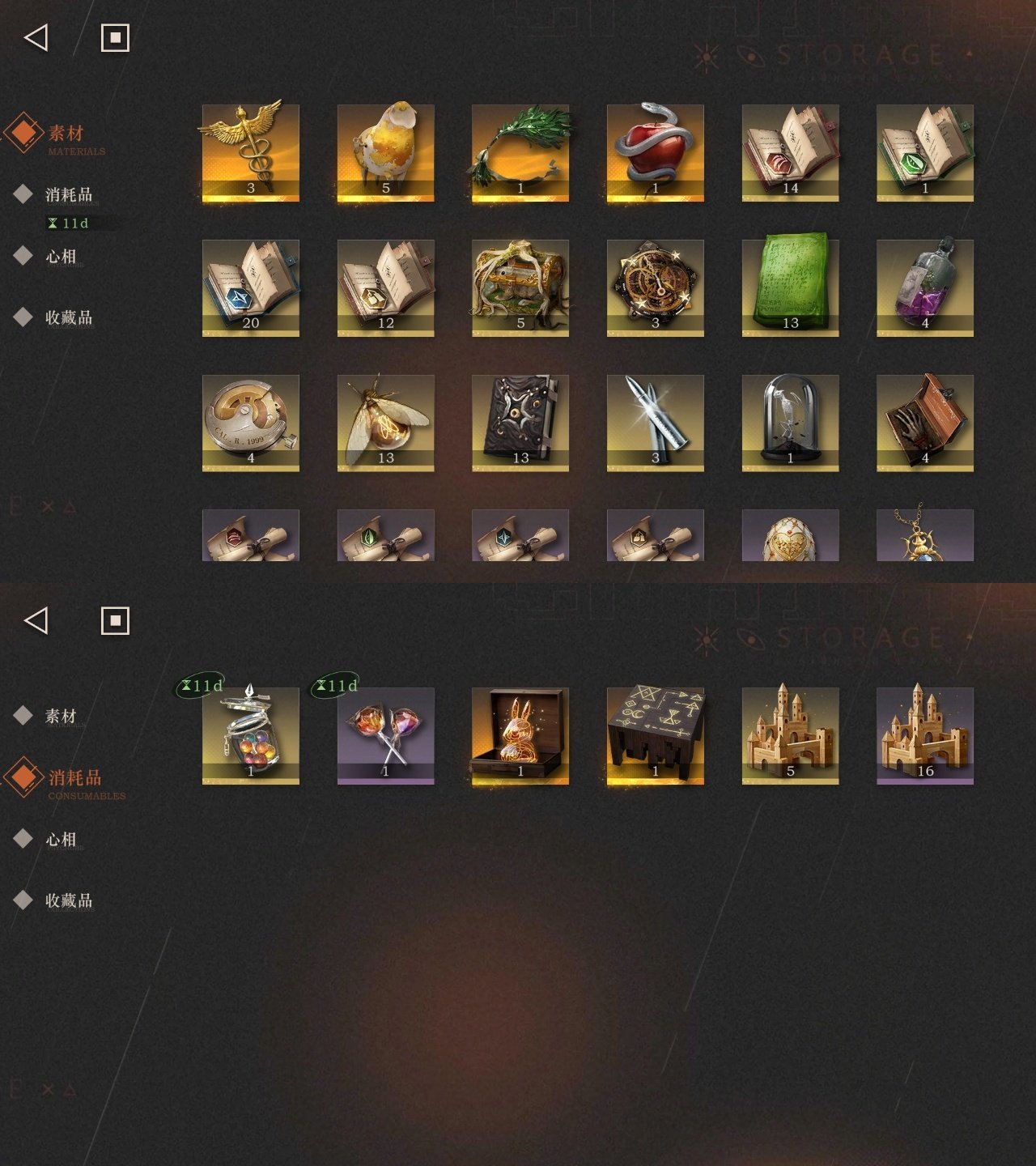Select the book with count 20
The height and width of the screenshot is (1166, 1036).
pos(250,287)
